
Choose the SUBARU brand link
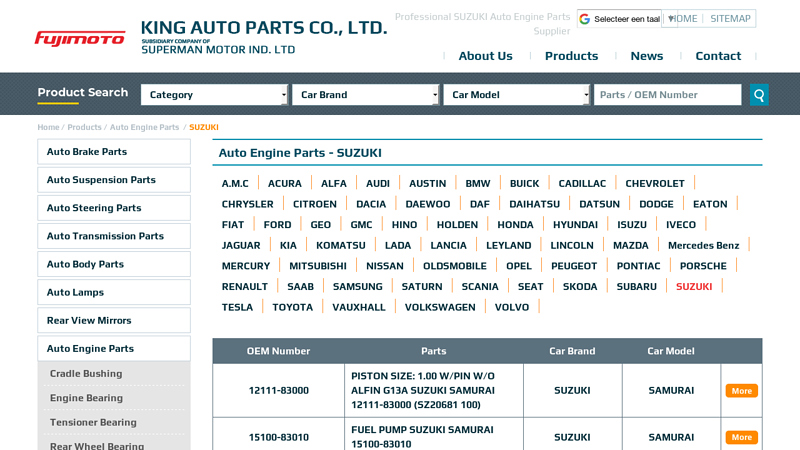[x=636, y=287]
